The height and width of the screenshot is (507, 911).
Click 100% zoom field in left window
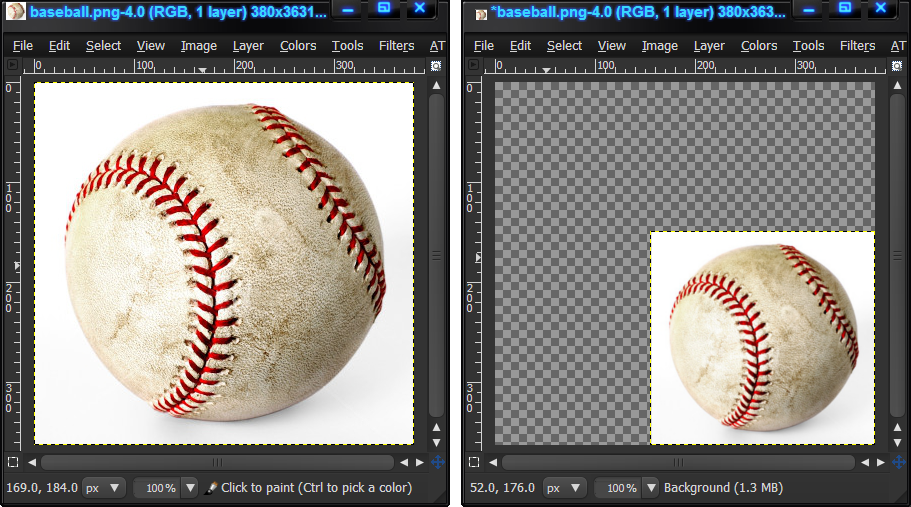tap(158, 488)
